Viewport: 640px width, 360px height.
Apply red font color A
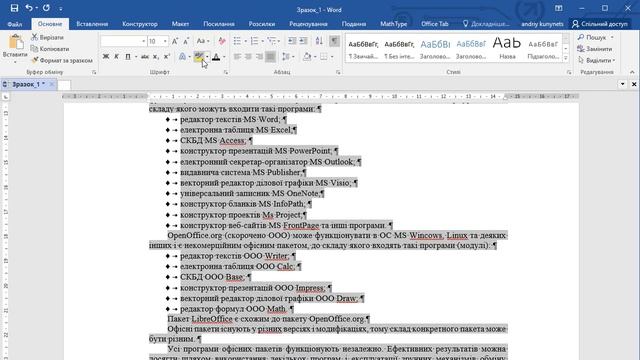(x=216, y=57)
